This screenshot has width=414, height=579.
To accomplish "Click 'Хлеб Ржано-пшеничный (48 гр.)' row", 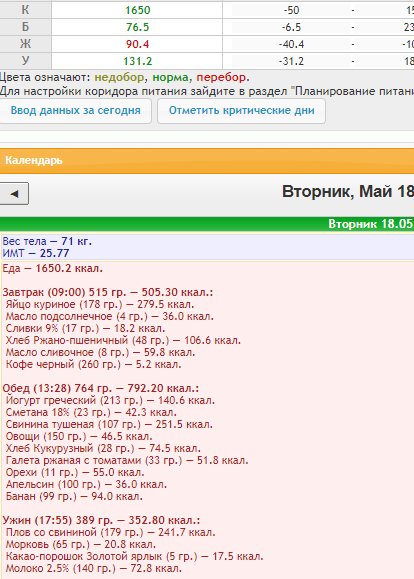I will point(123,340).
